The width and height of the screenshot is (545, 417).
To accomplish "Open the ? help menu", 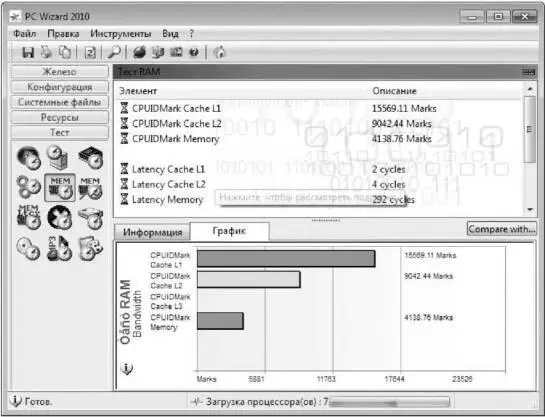I will pos(191,34).
